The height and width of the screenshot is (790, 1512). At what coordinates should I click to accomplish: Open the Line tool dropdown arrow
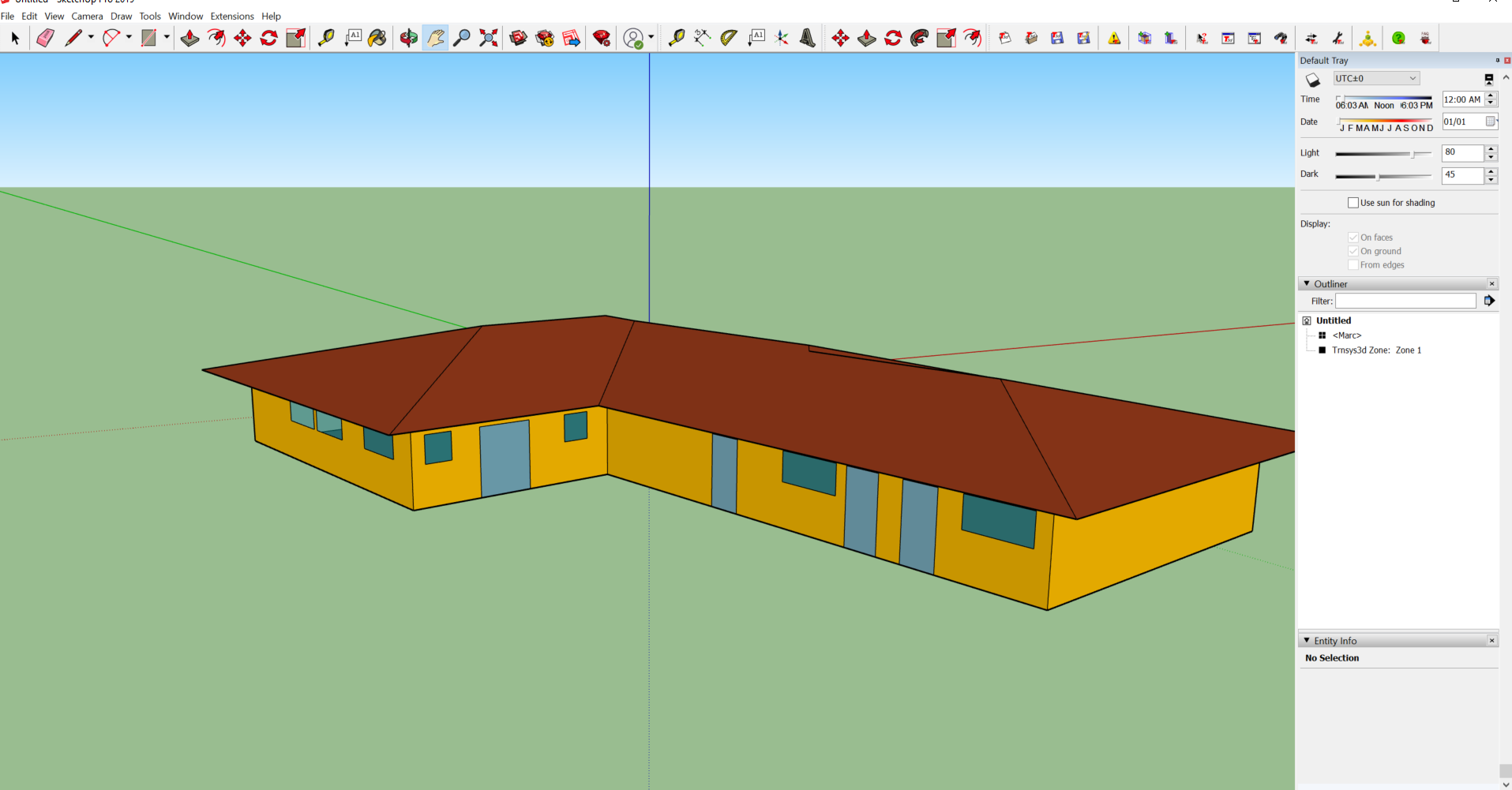91,37
